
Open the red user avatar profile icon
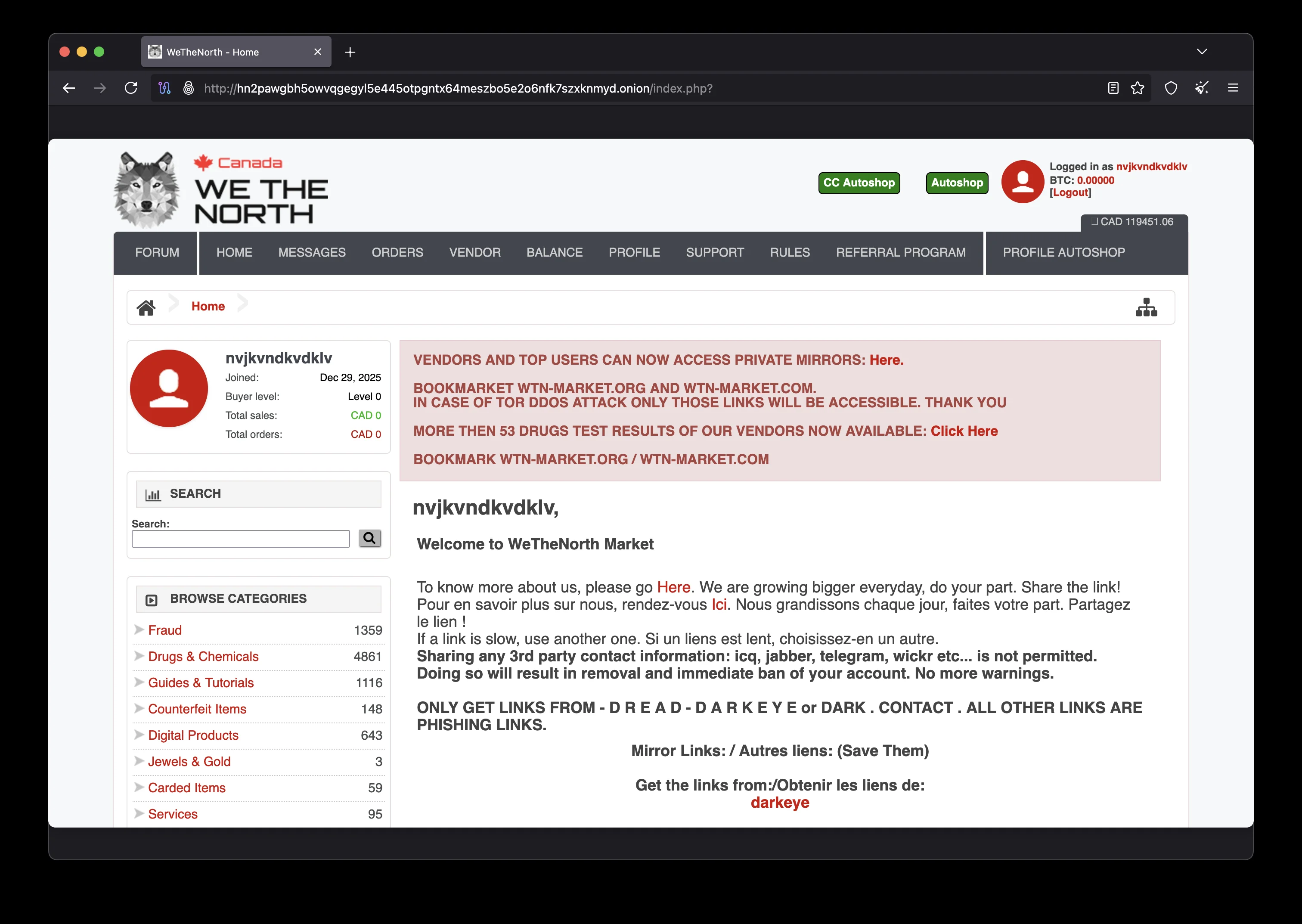click(x=1022, y=182)
